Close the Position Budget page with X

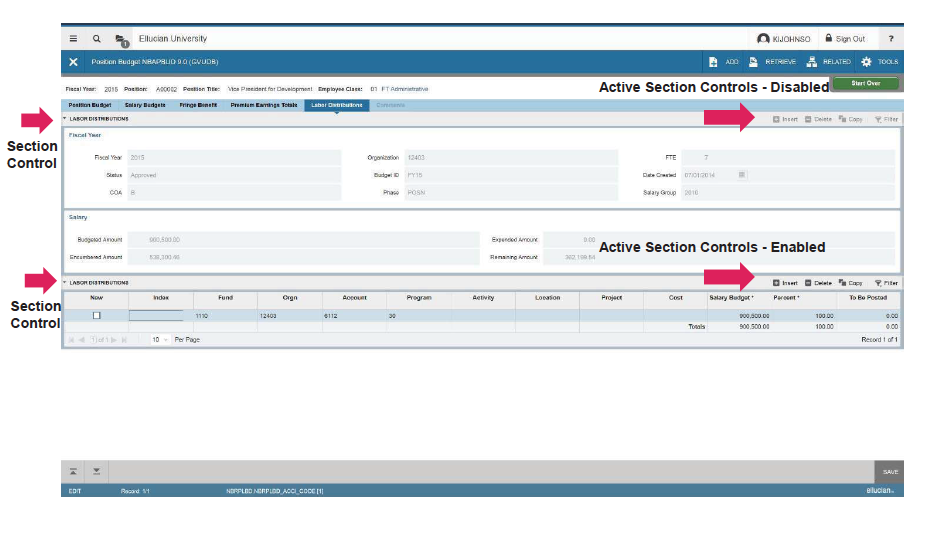click(x=73, y=62)
